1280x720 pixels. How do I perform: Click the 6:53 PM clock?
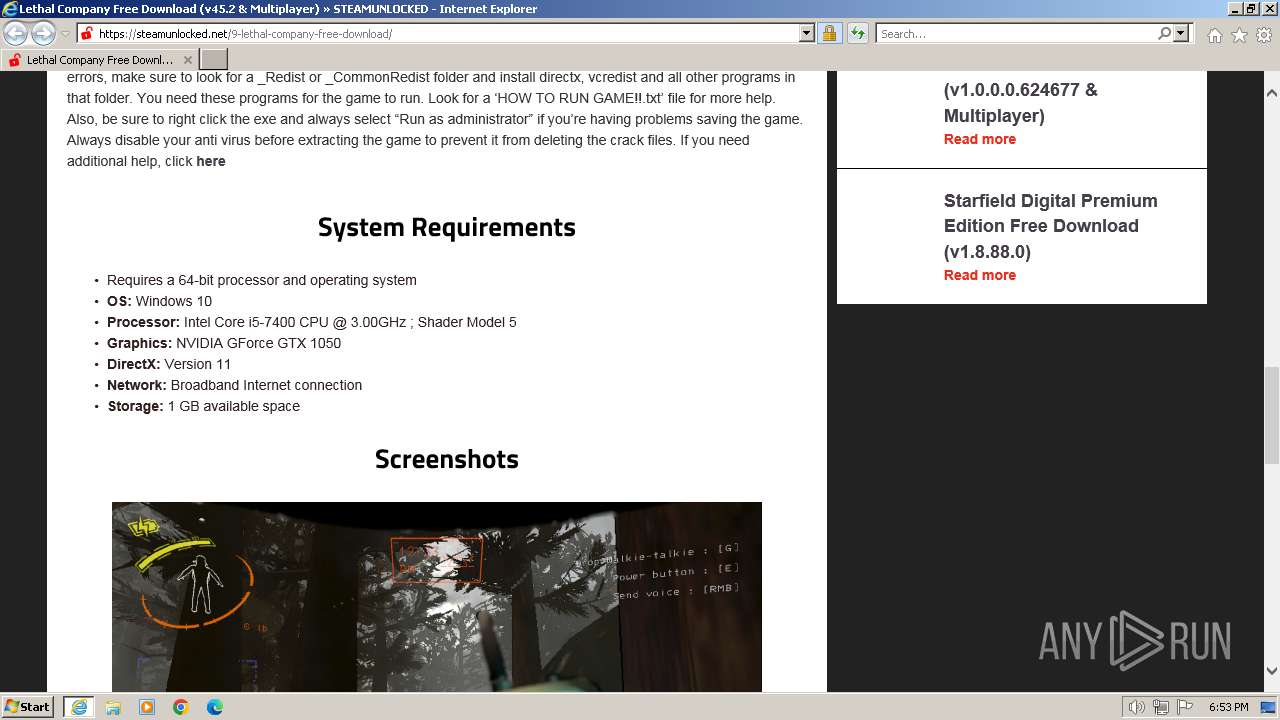pyautogui.click(x=1228, y=707)
